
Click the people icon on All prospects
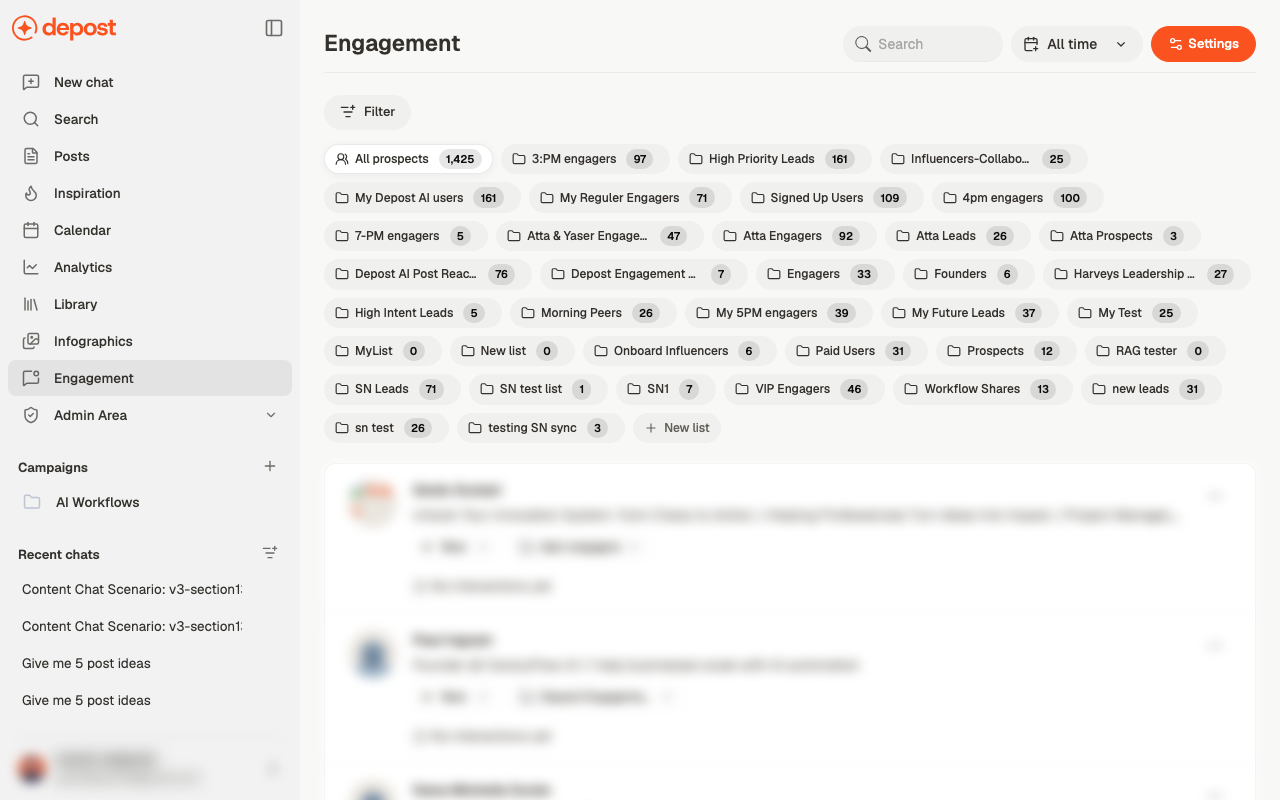point(342,159)
